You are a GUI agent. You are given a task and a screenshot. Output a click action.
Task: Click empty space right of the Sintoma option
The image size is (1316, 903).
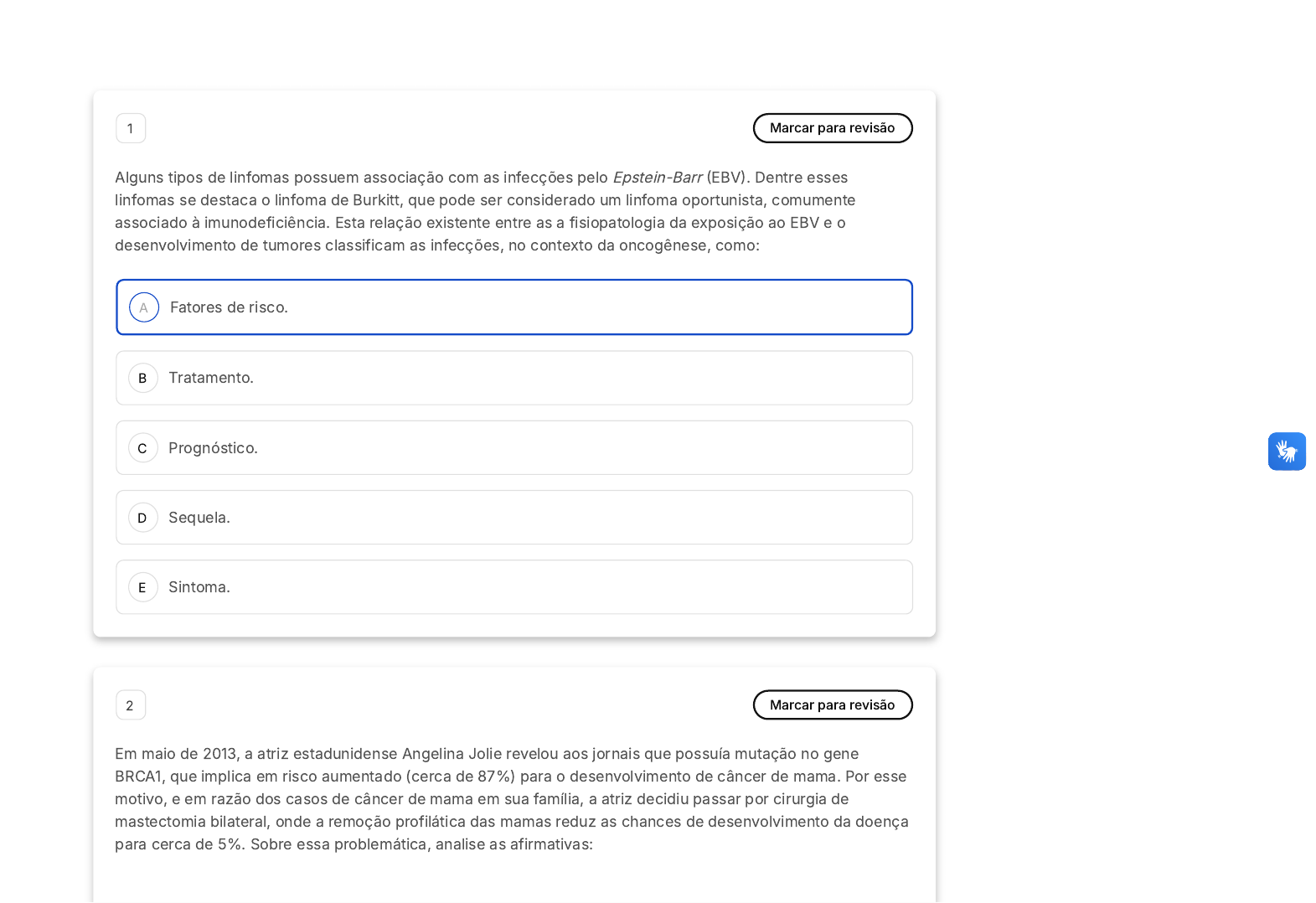pyautogui.click(x=586, y=587)
